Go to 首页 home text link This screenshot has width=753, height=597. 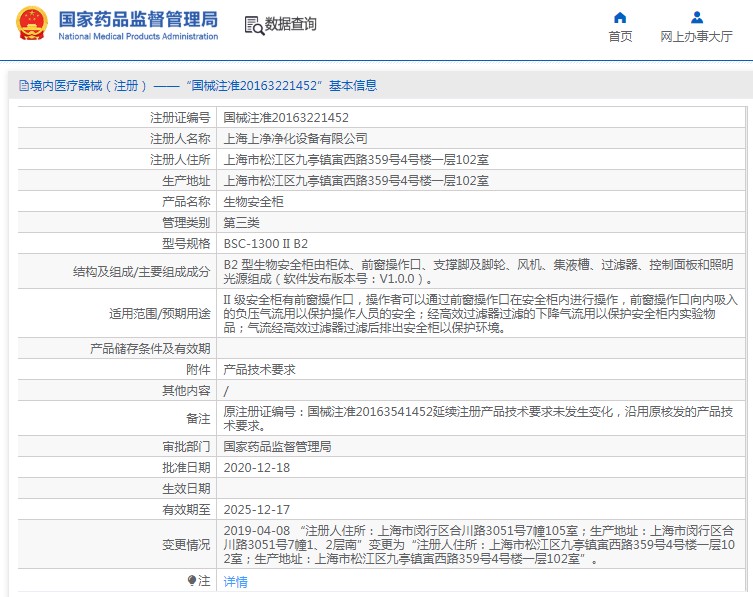tap(620, 37)
